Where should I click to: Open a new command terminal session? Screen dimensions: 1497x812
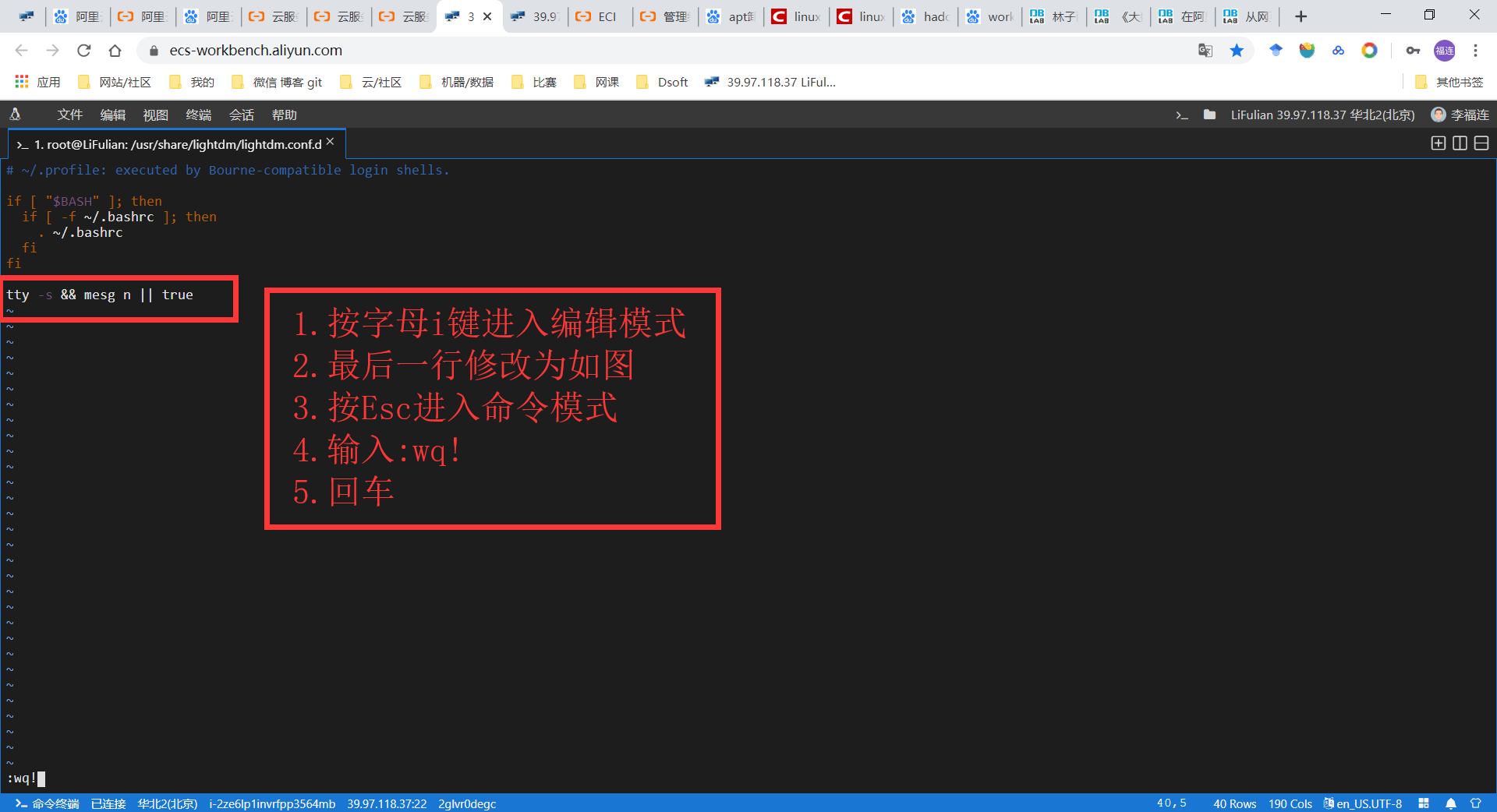pos(1182,115)
